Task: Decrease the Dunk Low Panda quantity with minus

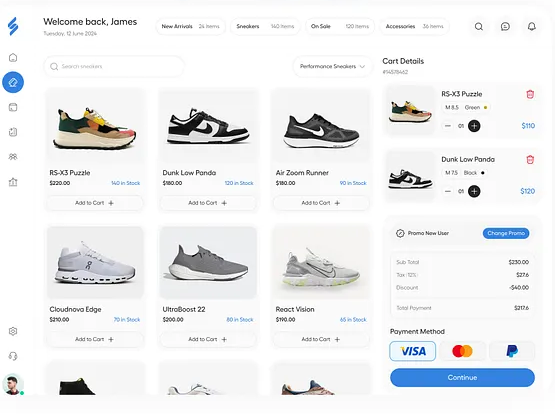Action: (x=448, y=191)
